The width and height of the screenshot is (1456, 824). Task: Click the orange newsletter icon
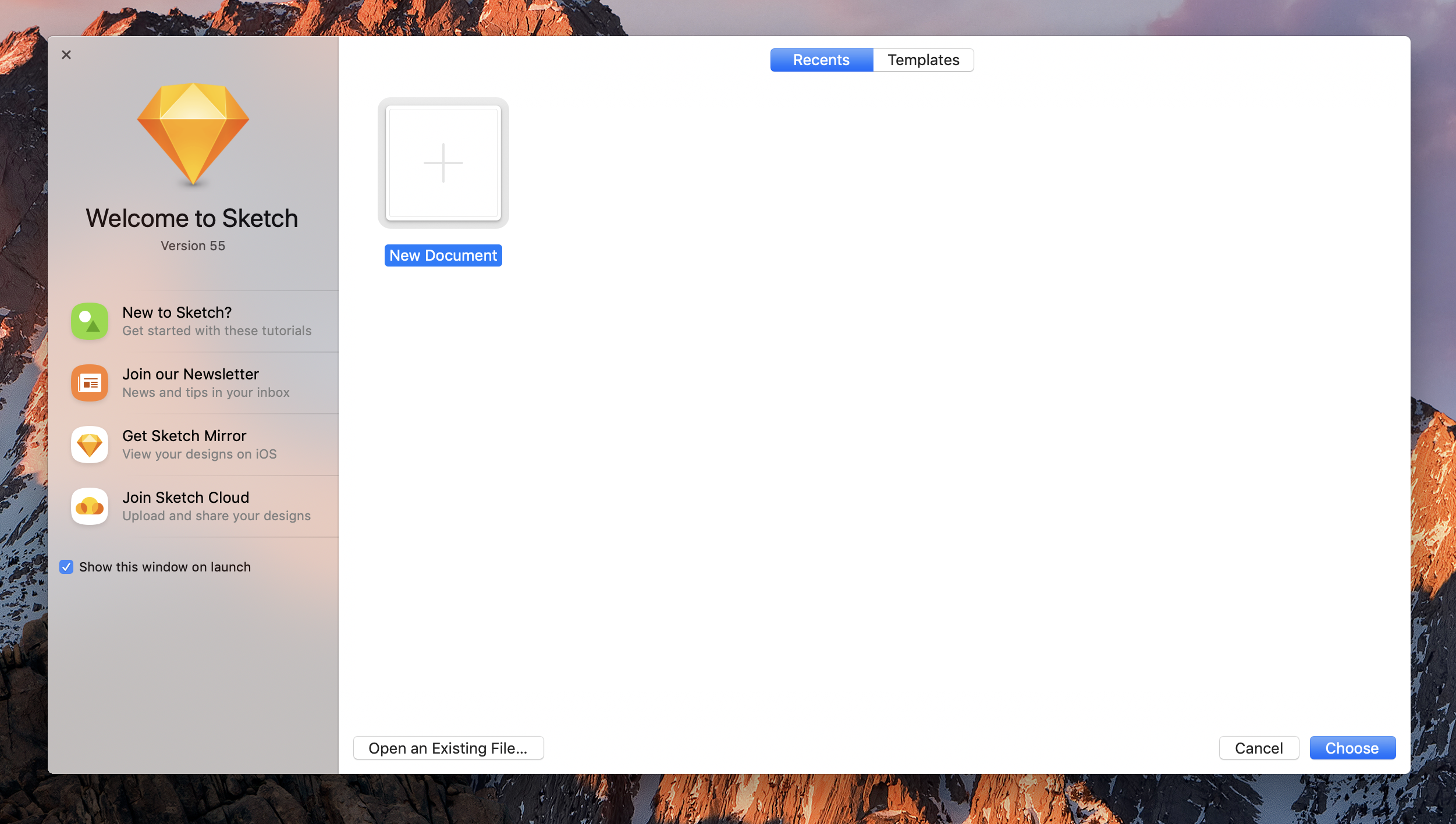pyautogui.click(x=90, y=383)
